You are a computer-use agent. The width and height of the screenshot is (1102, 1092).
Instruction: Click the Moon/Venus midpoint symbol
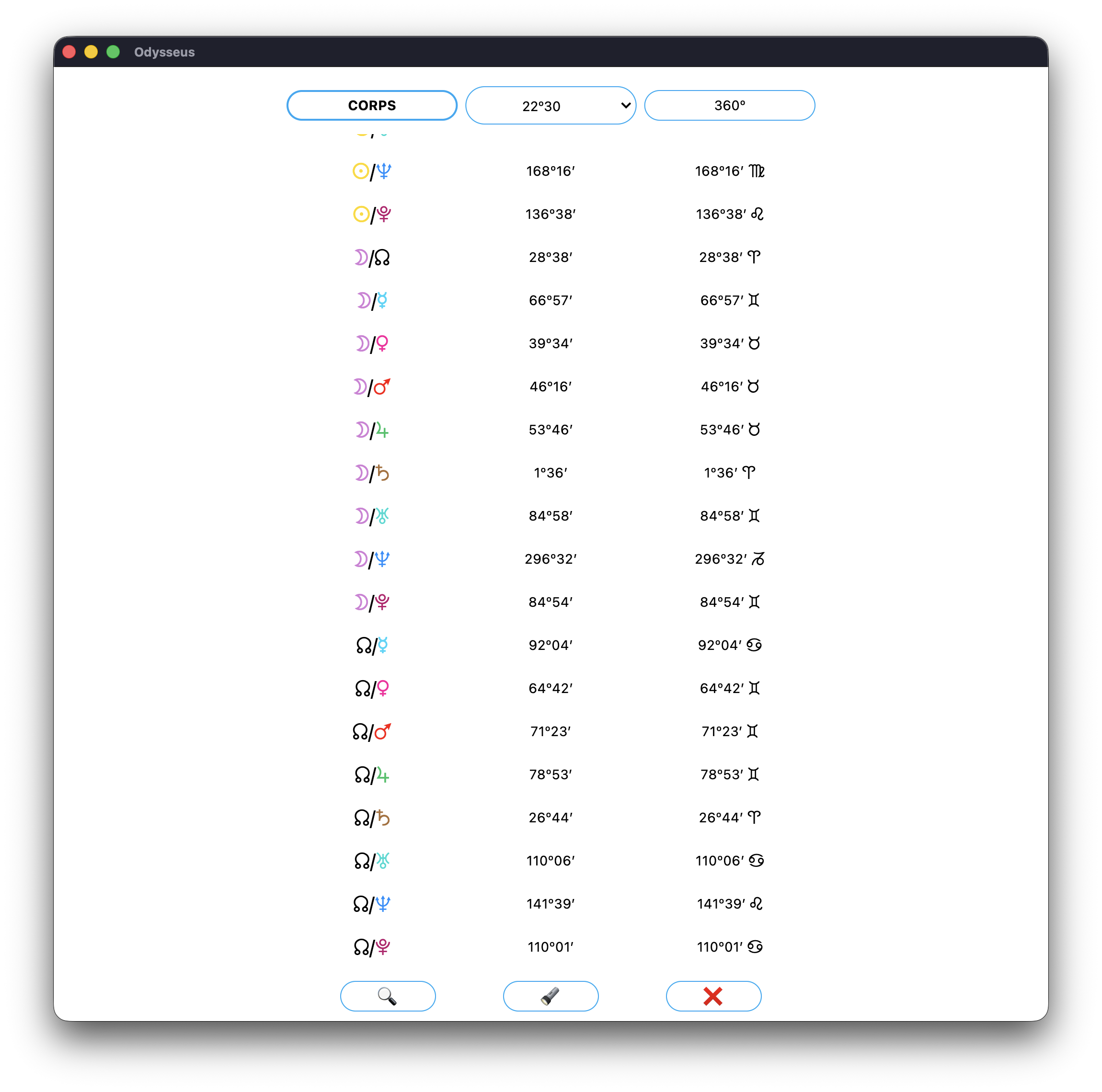372,343
